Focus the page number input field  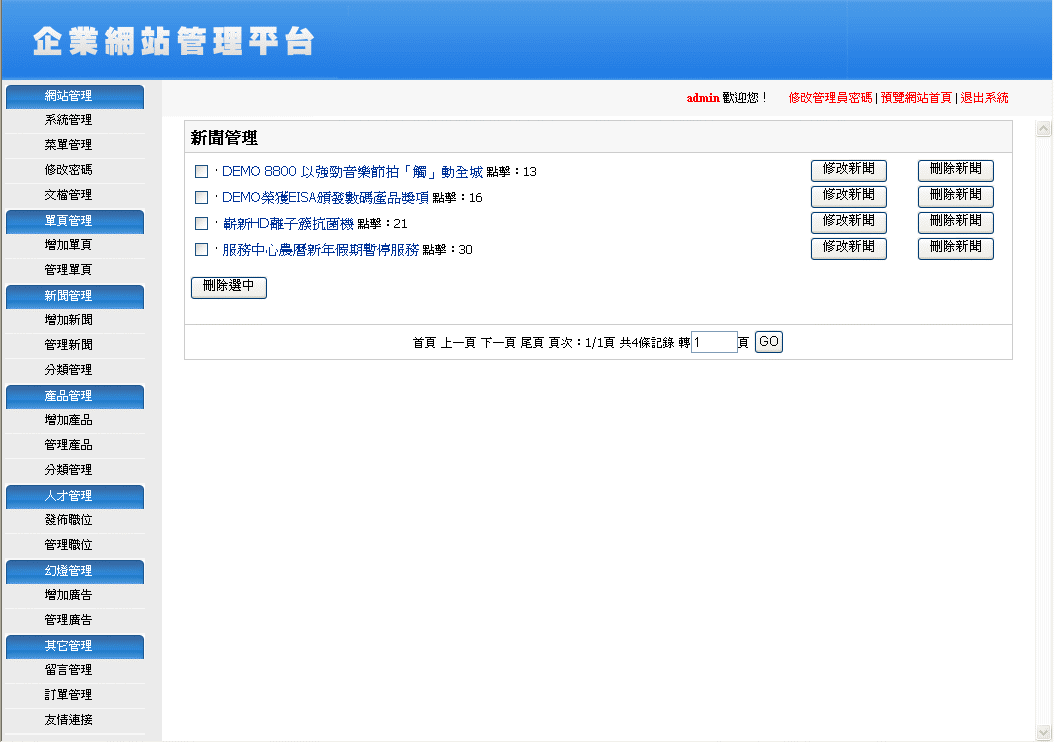[714, 342]
